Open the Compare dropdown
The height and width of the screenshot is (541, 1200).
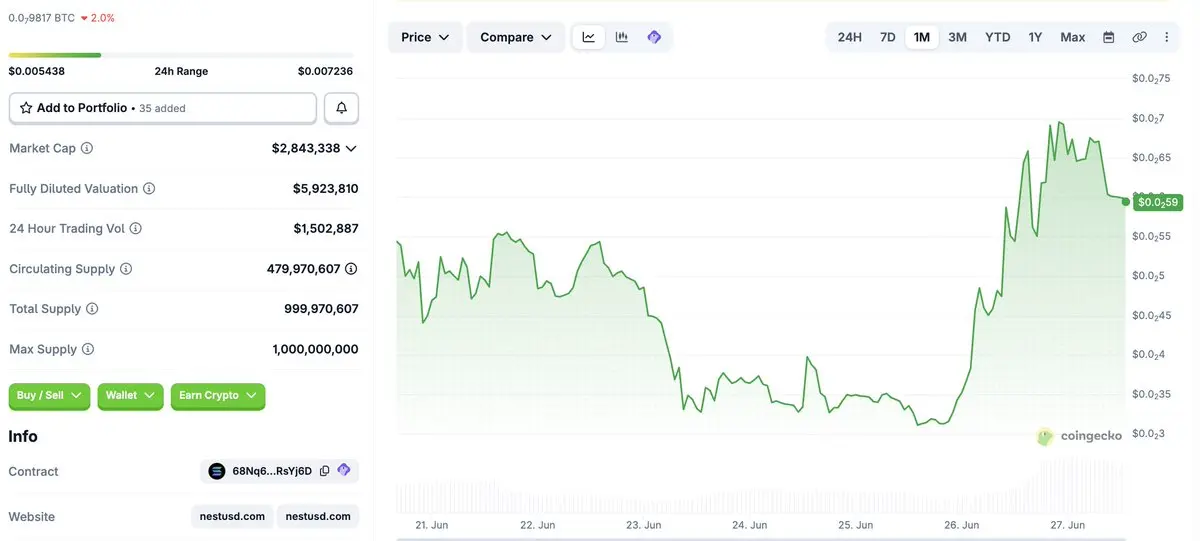coord(516,37)
